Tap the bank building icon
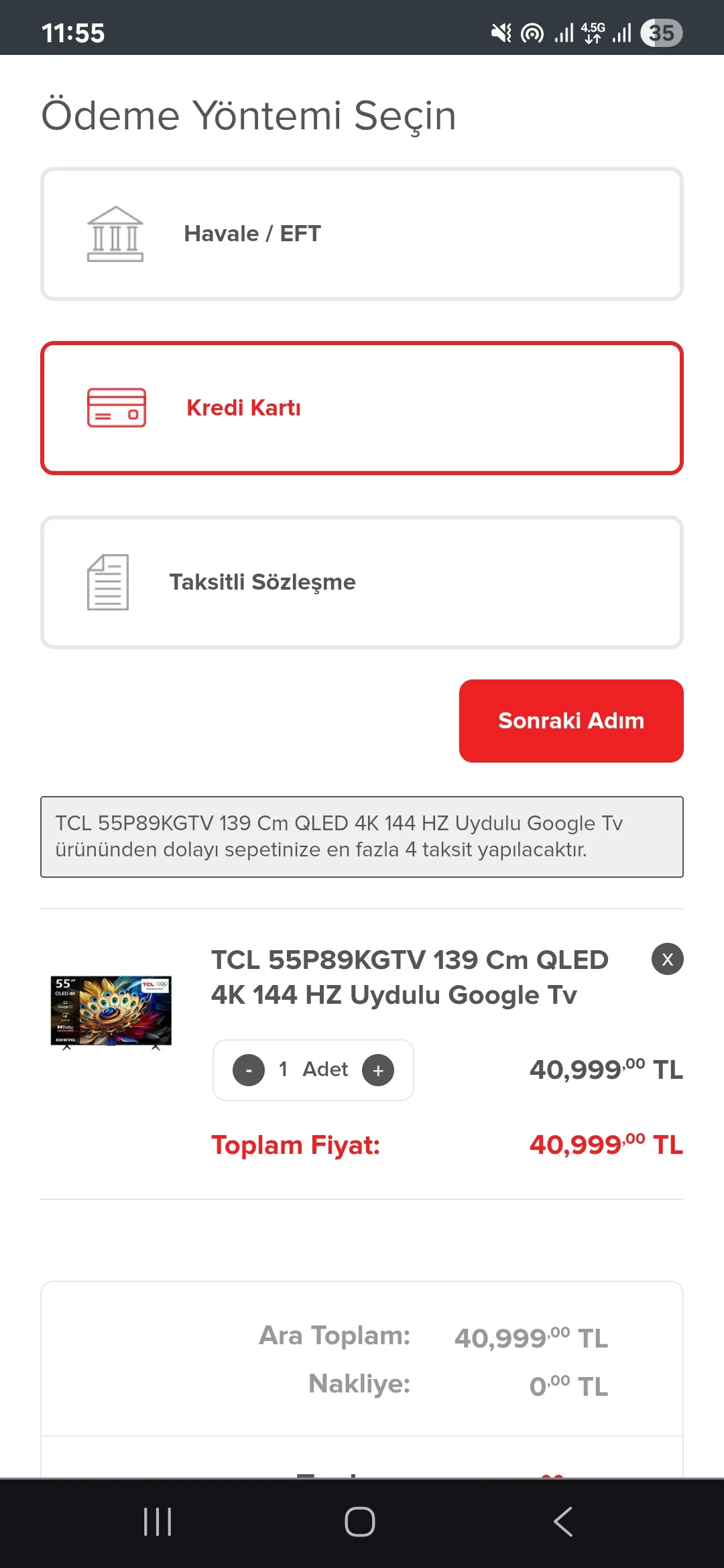This screenshot has height=1568, width=724. point(115,234)
